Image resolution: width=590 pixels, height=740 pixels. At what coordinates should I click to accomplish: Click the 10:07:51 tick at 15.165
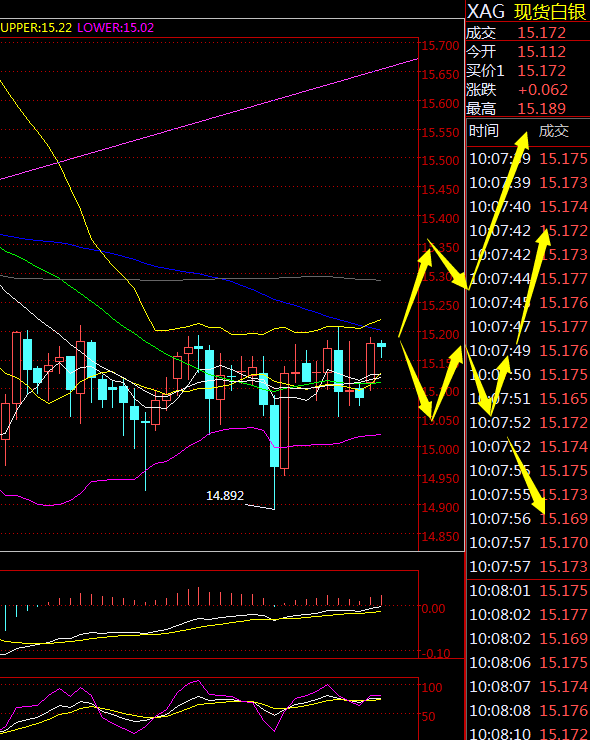click(528, 398)
